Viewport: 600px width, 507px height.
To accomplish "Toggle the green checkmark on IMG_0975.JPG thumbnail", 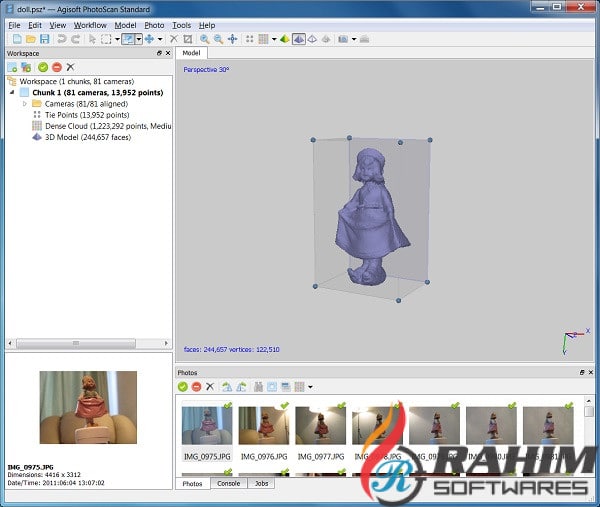I will tap(227, 405).
